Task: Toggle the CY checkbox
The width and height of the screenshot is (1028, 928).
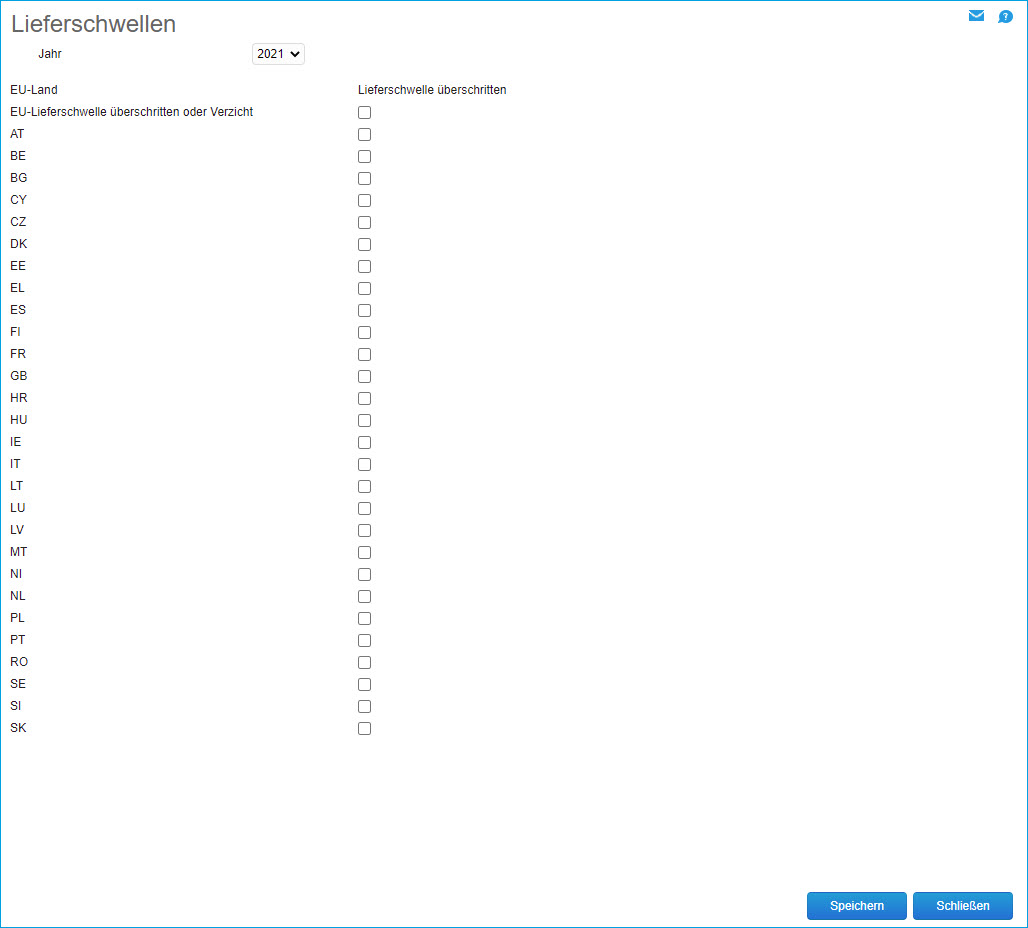Action: point(365,201)
